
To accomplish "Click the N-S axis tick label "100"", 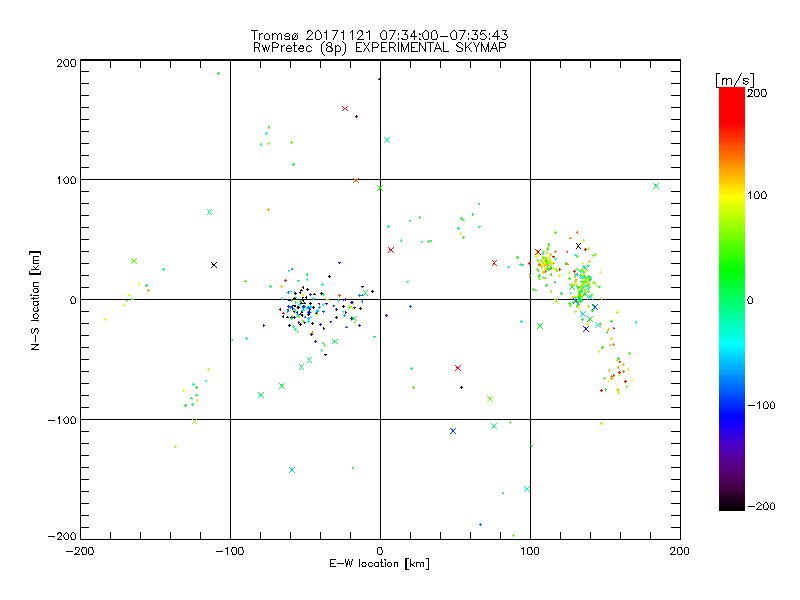I will (x=66, y=180).
